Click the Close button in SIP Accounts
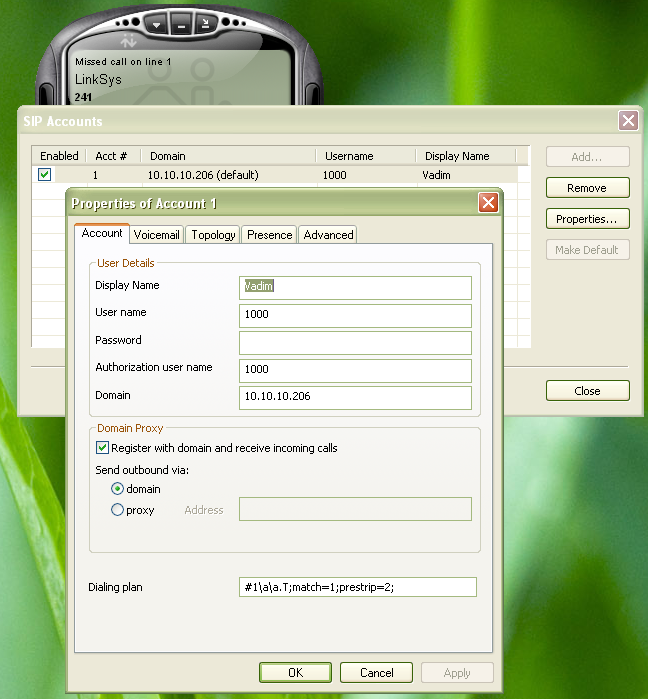The image size is (648, 699). 587,391
